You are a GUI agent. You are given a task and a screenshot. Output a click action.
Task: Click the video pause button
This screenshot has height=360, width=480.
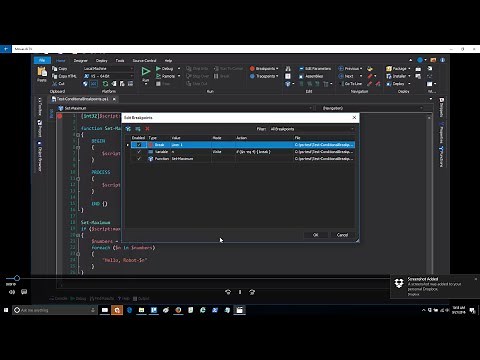point(240,292)
